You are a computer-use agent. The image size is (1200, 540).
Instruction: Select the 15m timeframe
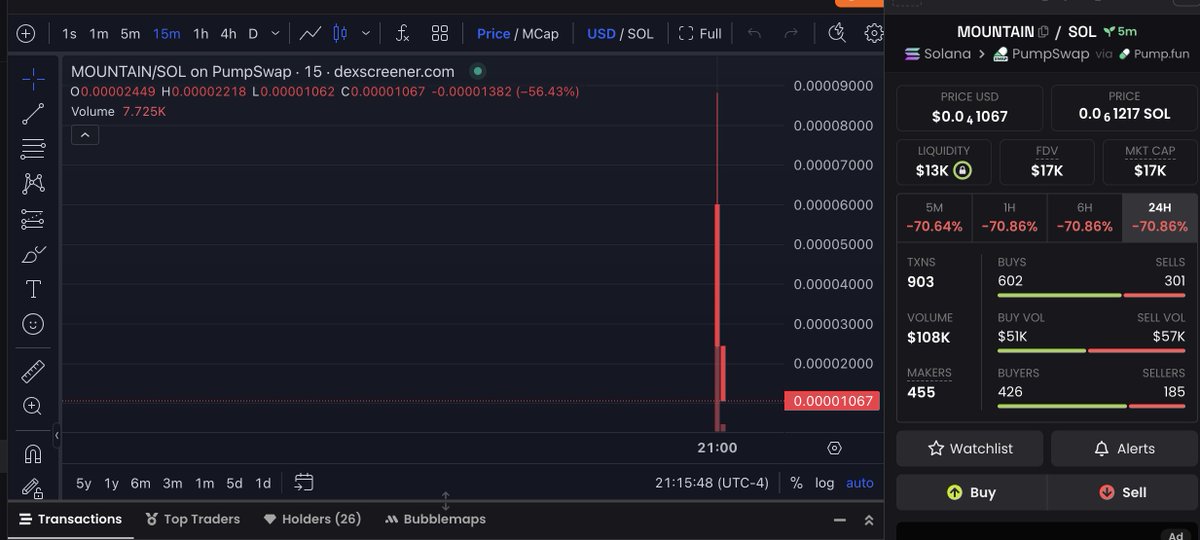pos(167,33)
